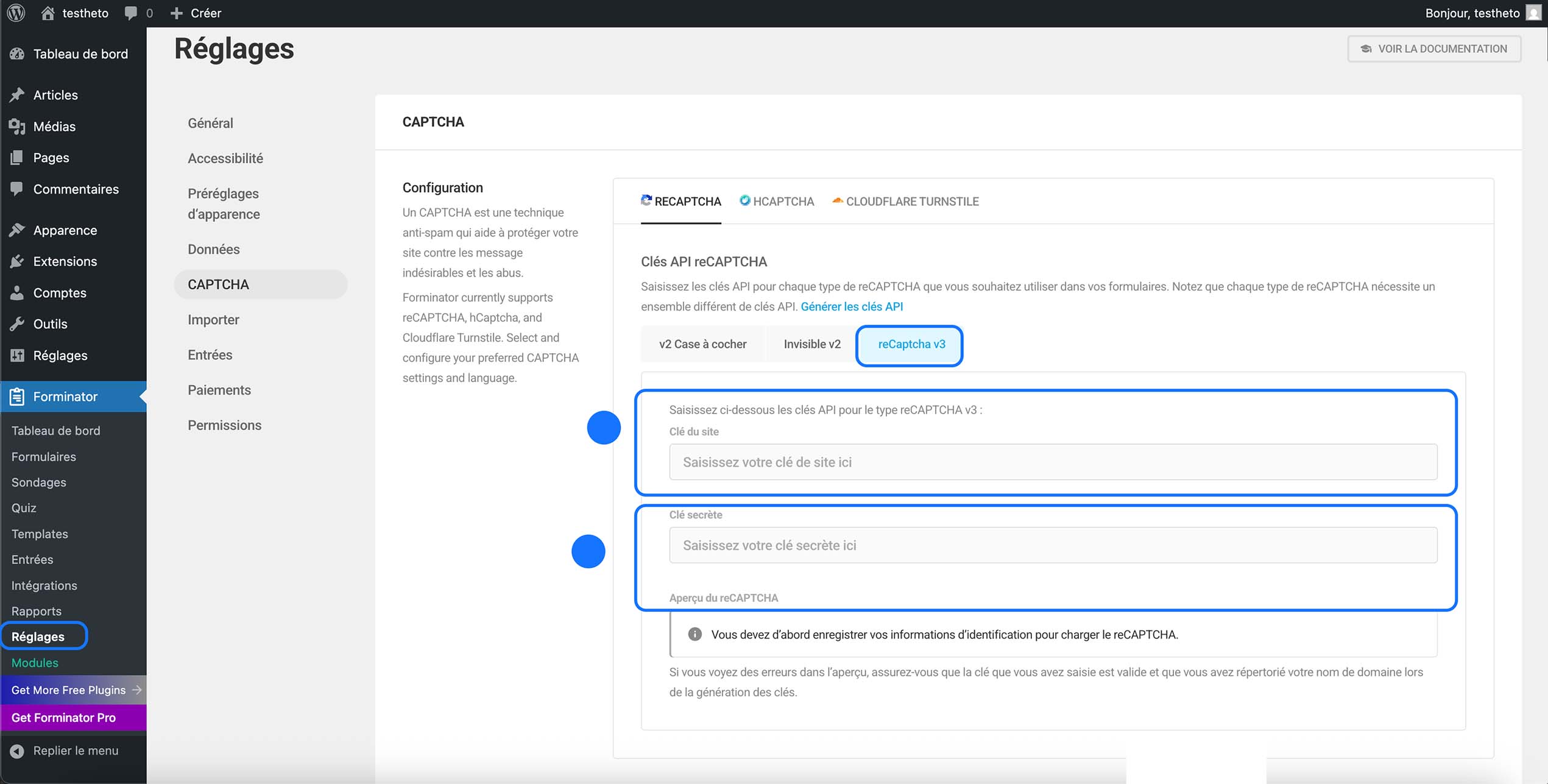Click the user avatar in top bar

point(1533,13)
